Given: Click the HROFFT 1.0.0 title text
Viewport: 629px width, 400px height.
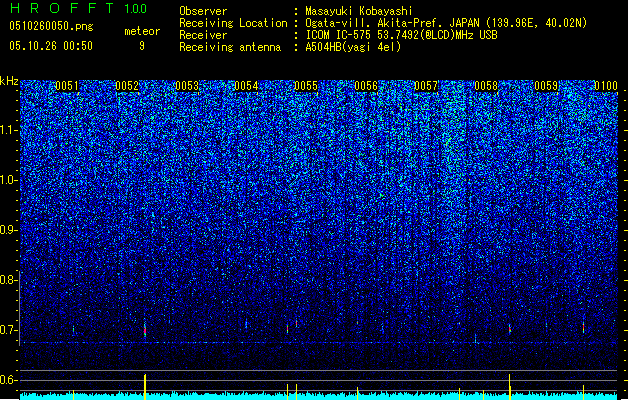Looking at the screenshot, I should pyautogui.click(x=78, y=8).
